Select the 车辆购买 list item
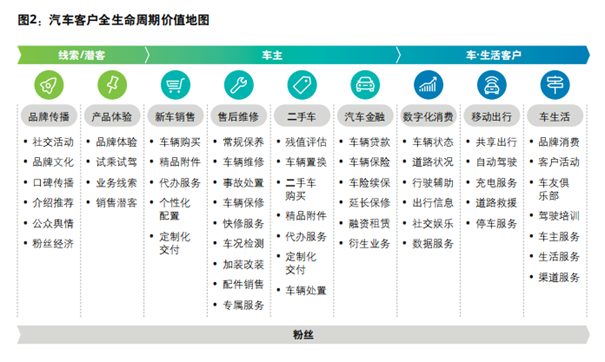Screen dimensions: 605x362 (180, 142)
